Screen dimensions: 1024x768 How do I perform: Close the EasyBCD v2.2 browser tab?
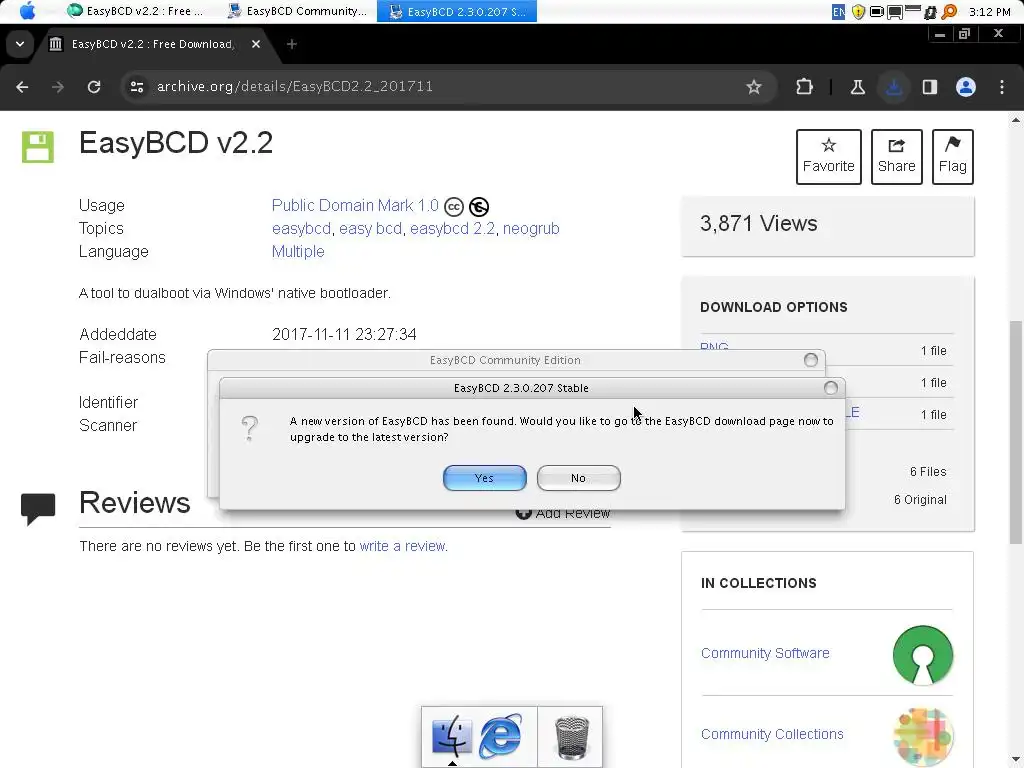(x=256, y=44)
